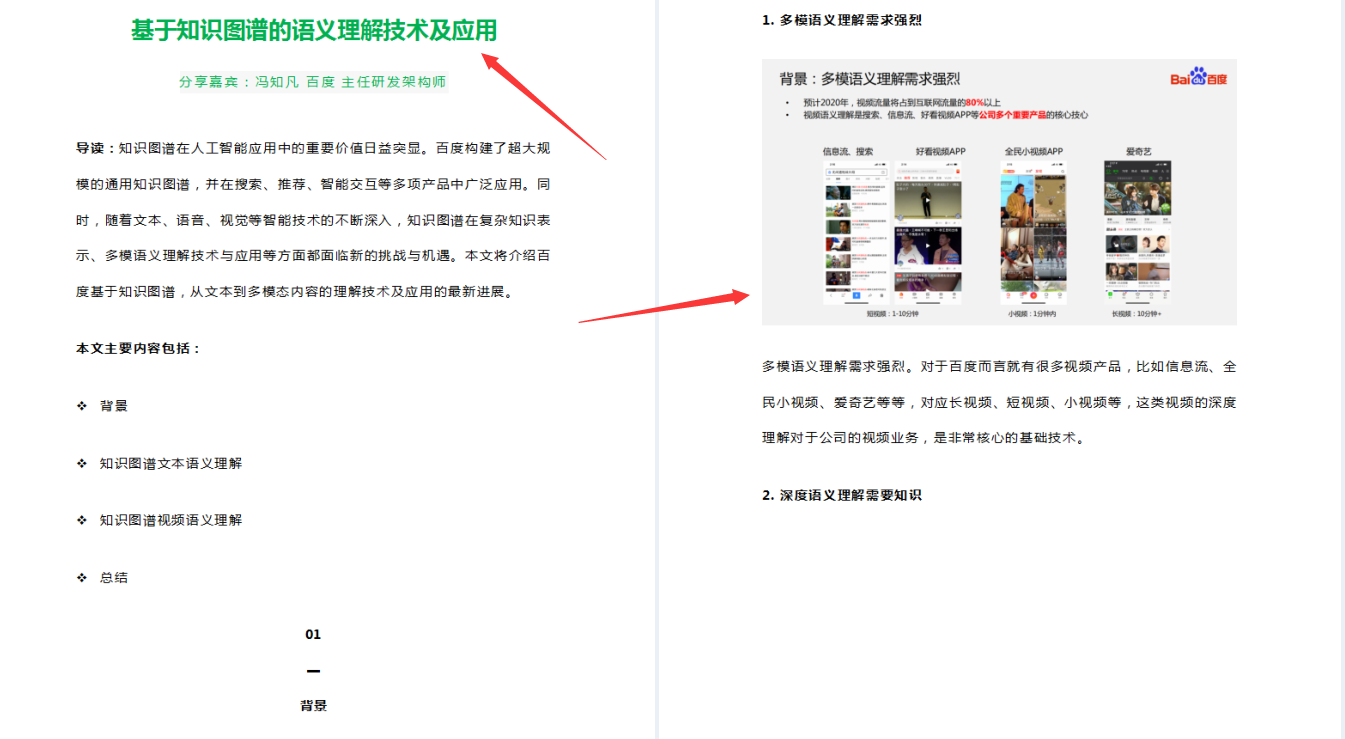Click caption 长视频：10分钟+
This screenshot has height=739, width=1345.
pyautogui.click(x=1136, y=314)
